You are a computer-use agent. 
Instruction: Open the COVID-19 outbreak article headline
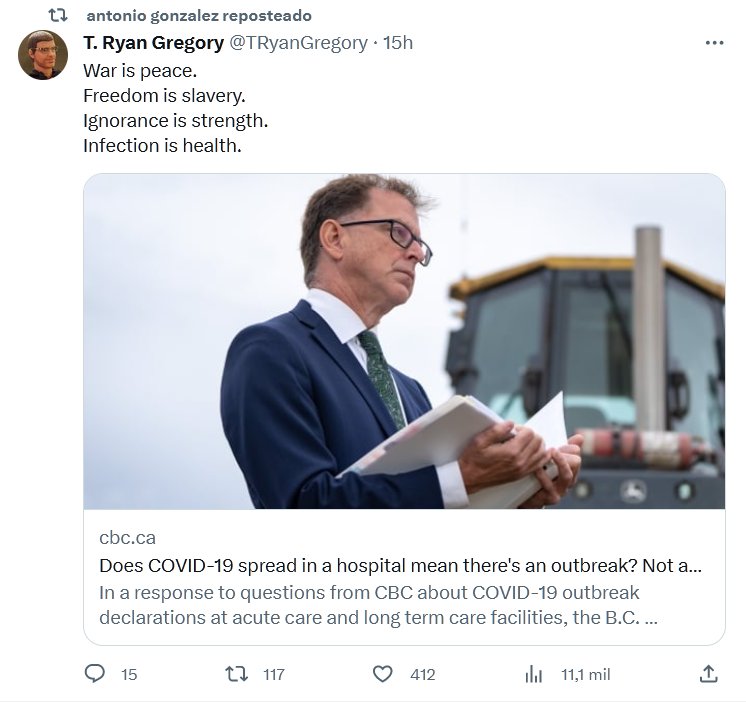(400, 565)
